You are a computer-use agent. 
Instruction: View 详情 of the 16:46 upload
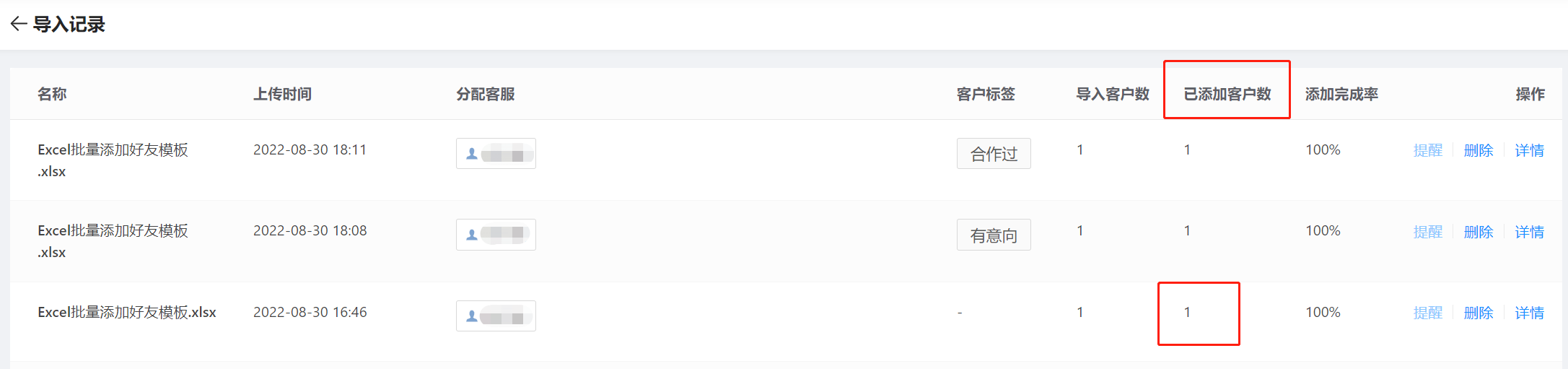tap(1529, 313)
